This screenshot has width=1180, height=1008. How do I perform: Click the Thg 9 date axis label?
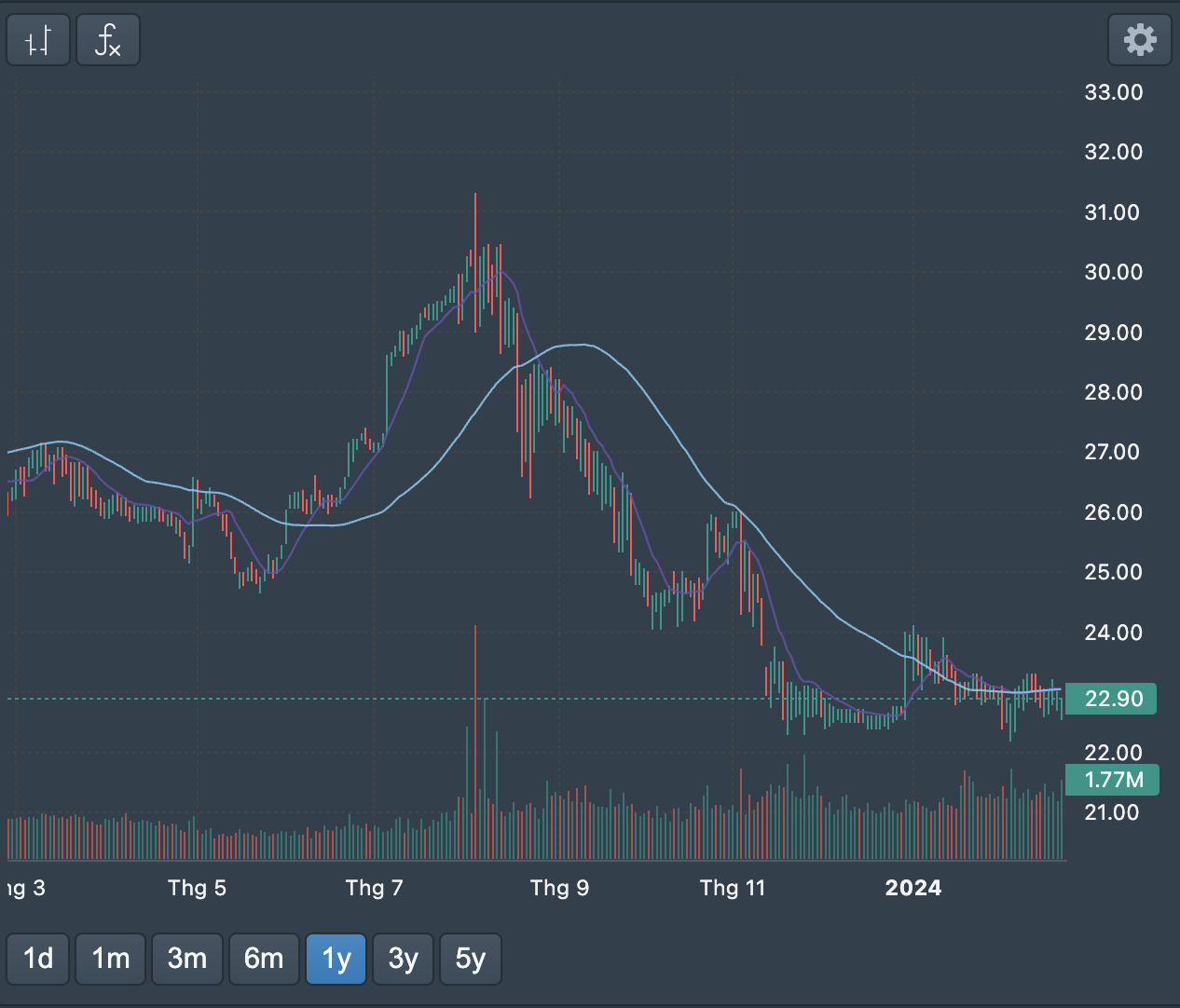pos(559,888)
